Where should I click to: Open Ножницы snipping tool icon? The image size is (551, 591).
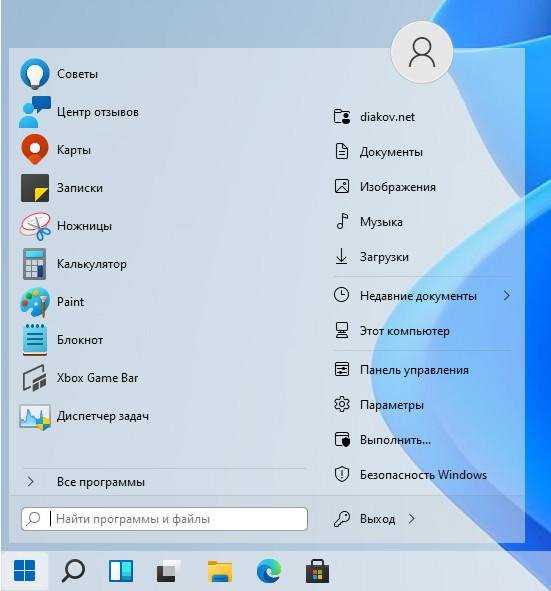[x=35, y=226]
